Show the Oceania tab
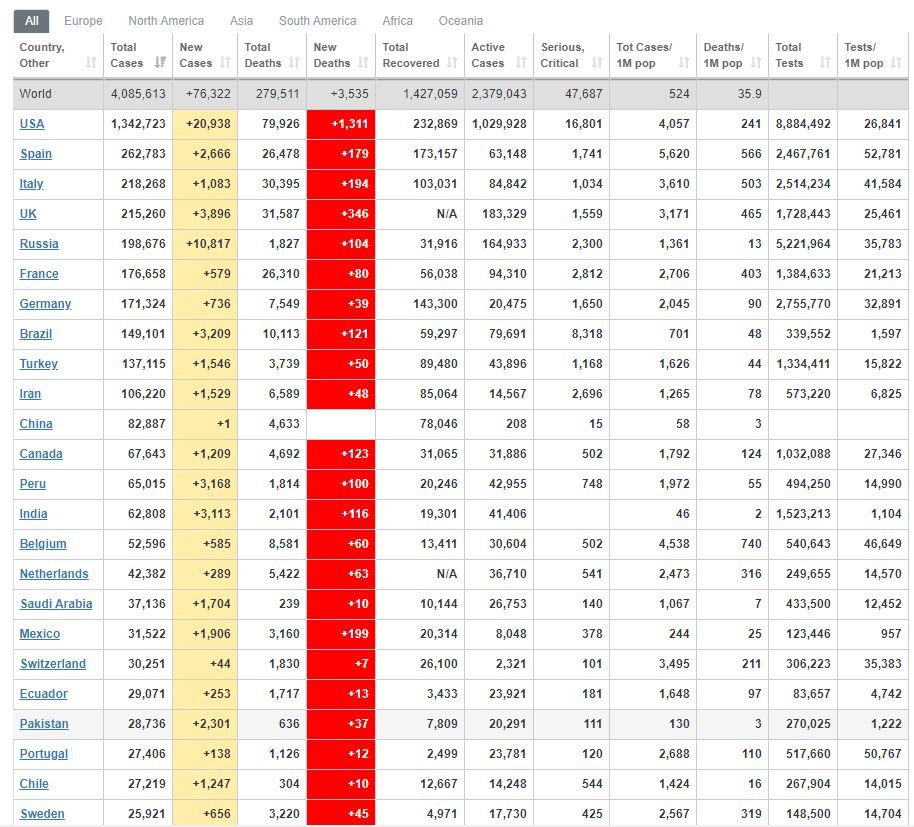The width and height of the screenshot is (914, 827). (x=460, y=20)
